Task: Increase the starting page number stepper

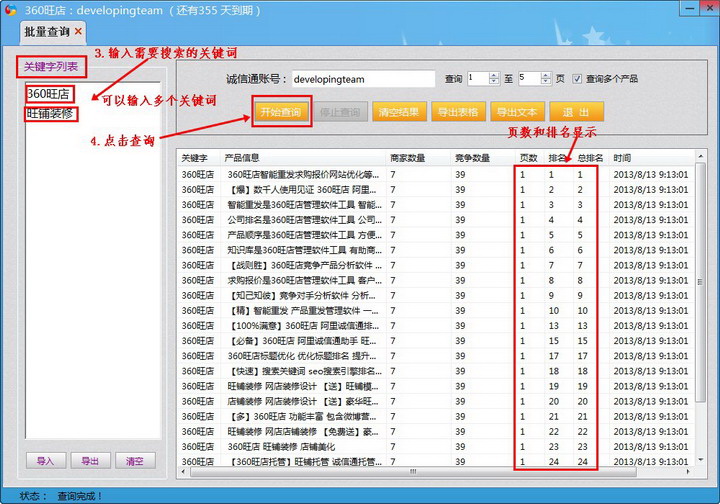Action: [494, 76]
